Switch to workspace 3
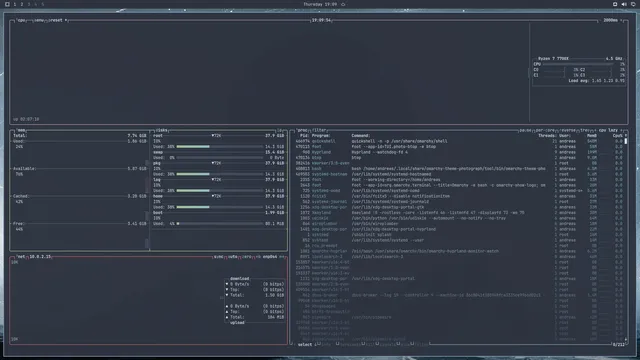The image size is (640, 360). point(29,4)
